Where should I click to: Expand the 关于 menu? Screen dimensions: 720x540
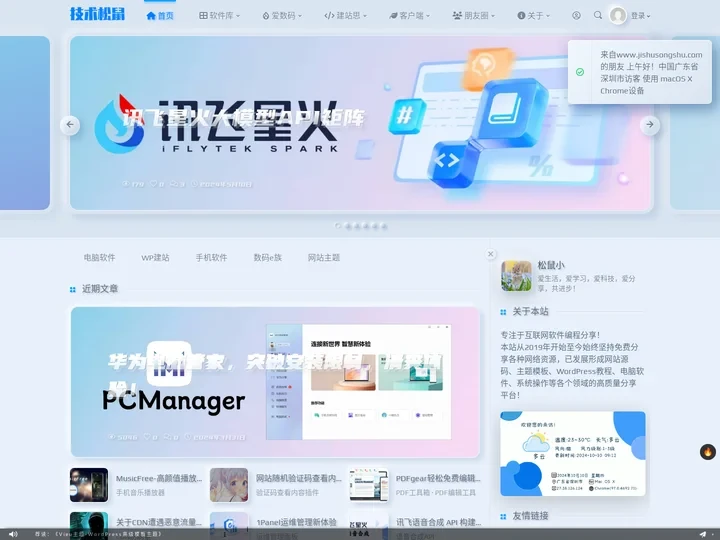click(x=533, y=16)
